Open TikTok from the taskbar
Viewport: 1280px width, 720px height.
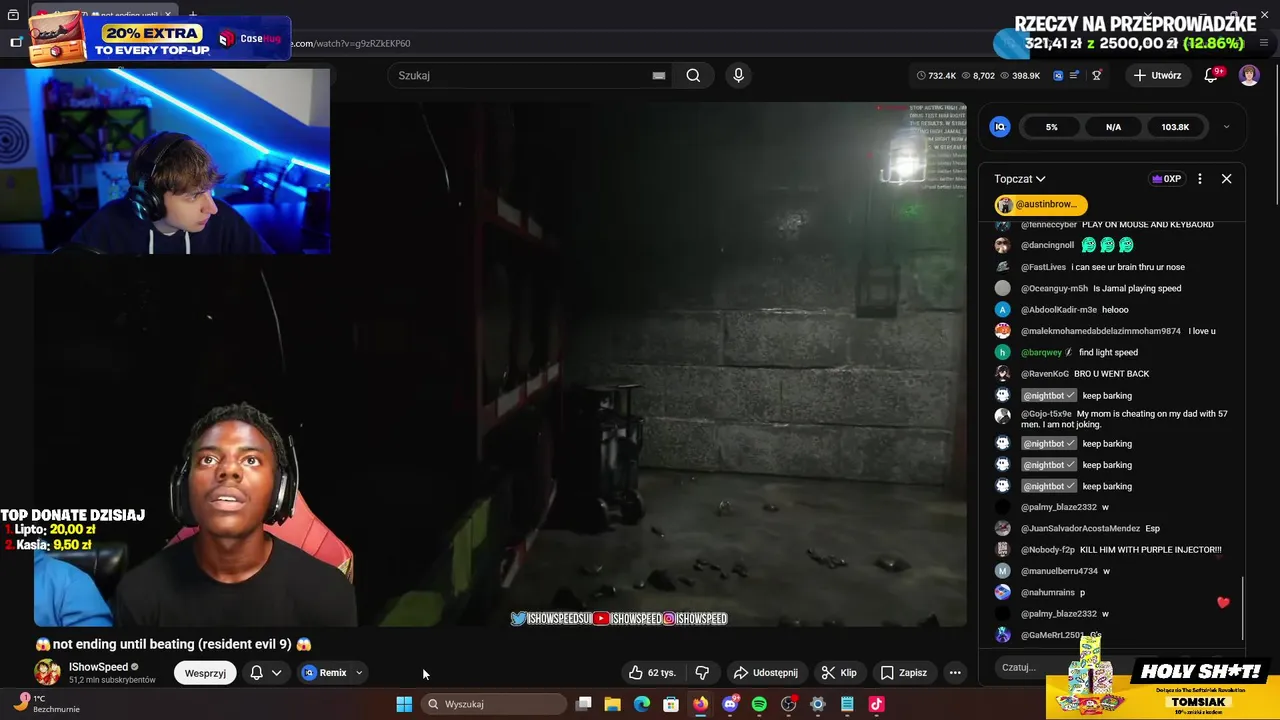(876, 704)
